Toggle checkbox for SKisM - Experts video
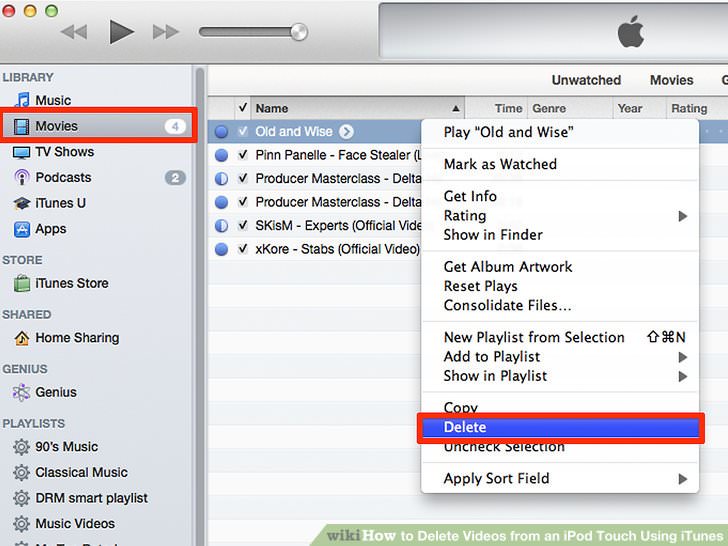Viewport: 728px width, 546px height. pos(243,225)
